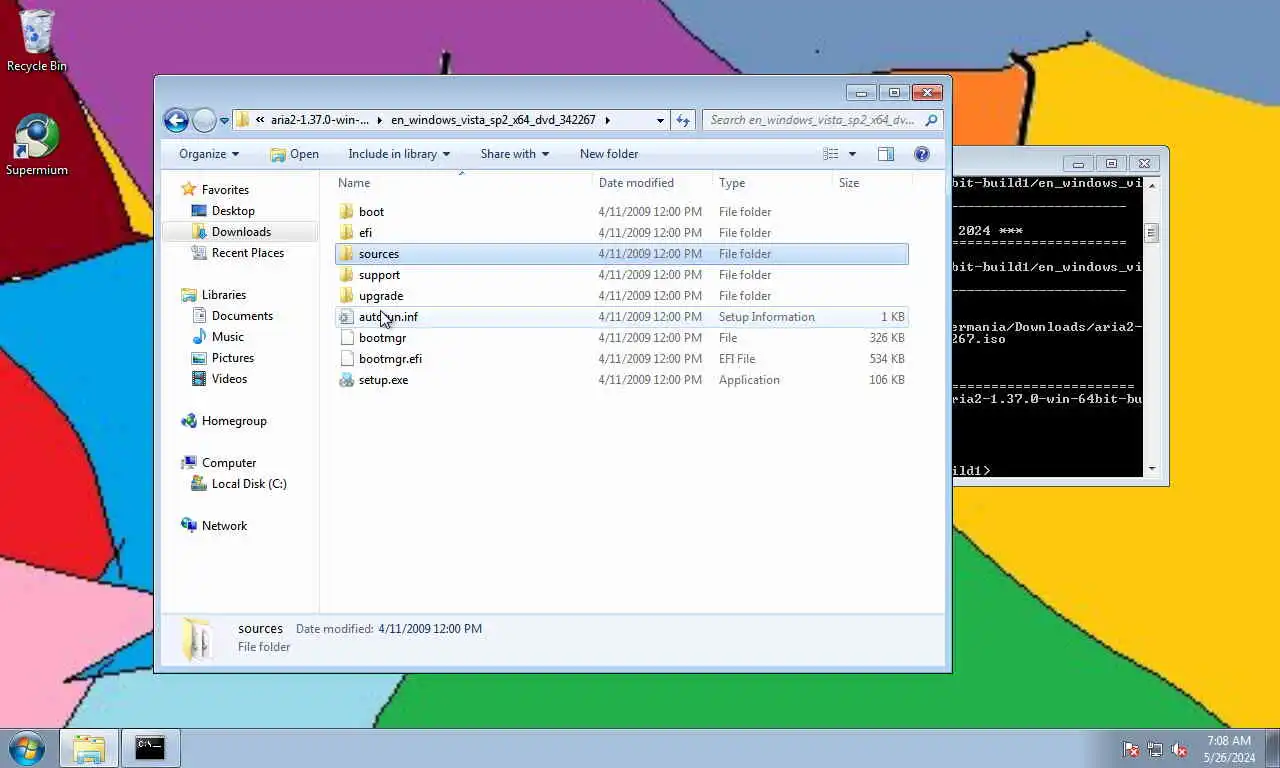Click the en_windows_vista_sp2_x64_dvd_342267 breadcrumb

493,120
